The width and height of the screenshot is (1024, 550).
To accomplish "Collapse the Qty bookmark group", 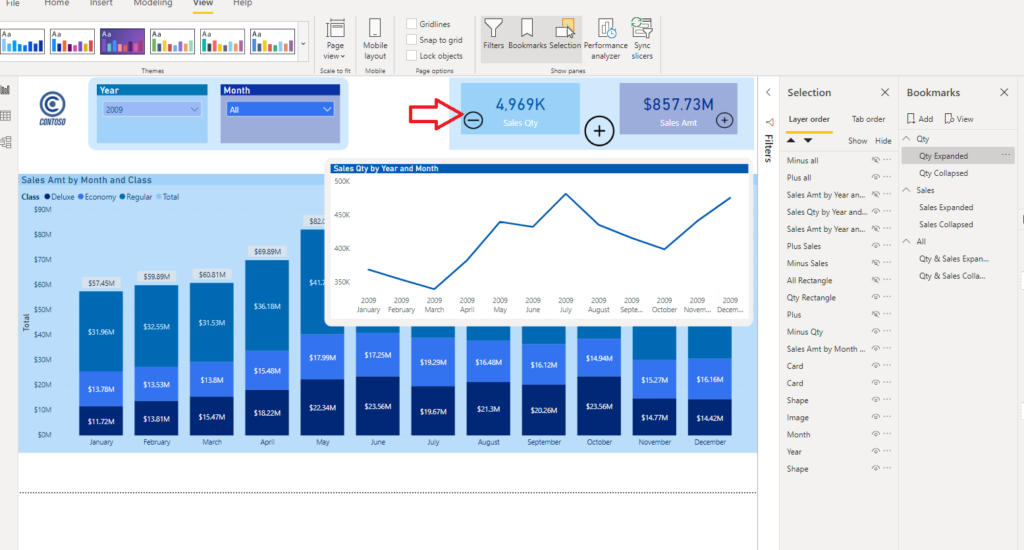I will [x=906, y=138].
